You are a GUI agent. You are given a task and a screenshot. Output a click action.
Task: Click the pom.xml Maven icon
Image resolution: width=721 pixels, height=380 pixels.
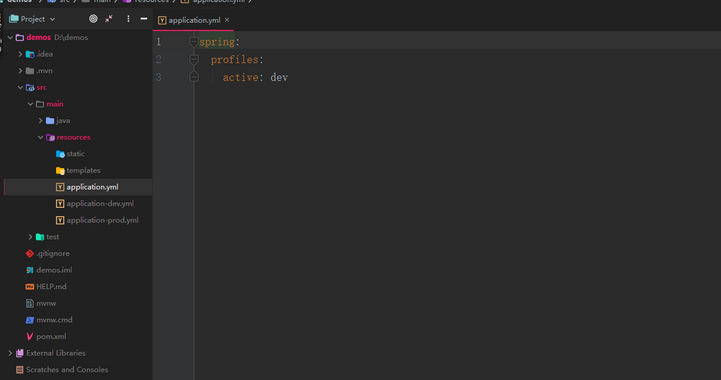[x=30, y=336]
